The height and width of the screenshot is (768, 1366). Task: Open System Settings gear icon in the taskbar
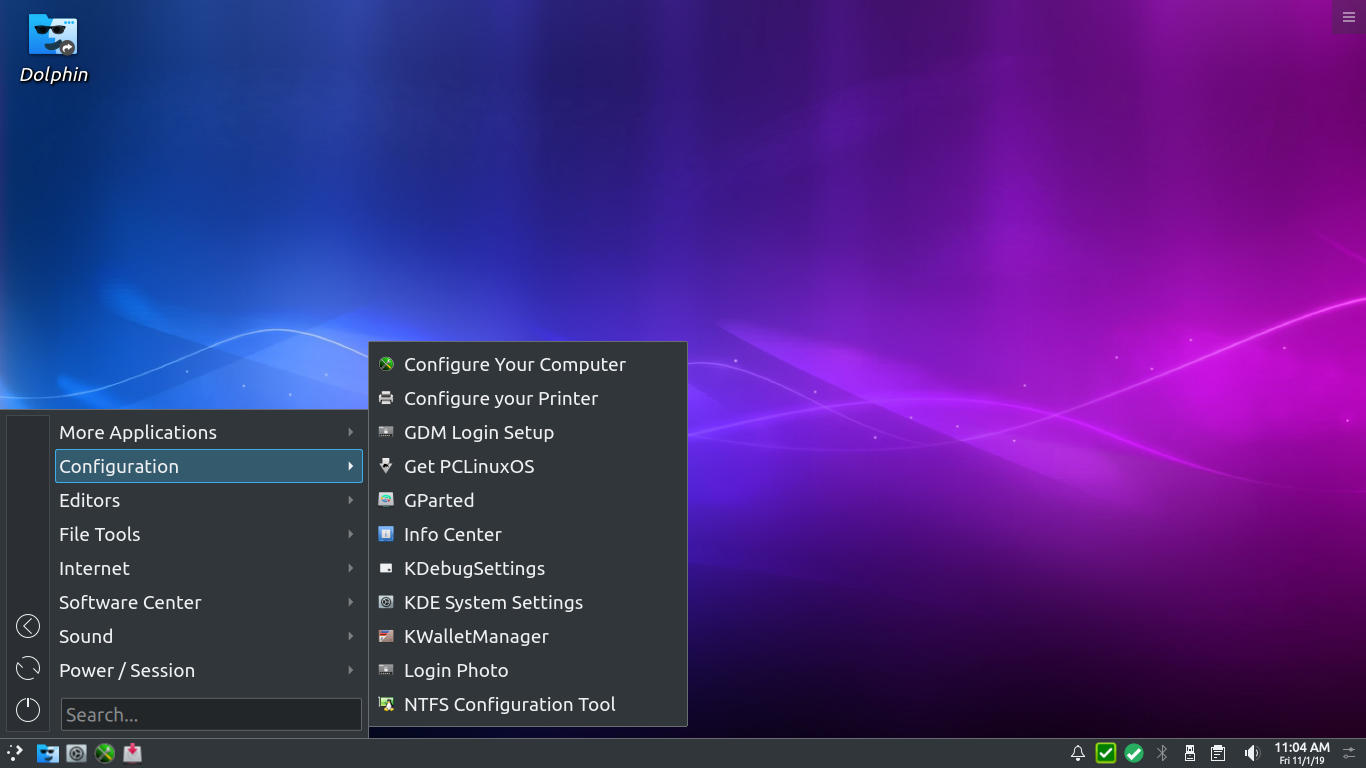[x=76, y=753]
